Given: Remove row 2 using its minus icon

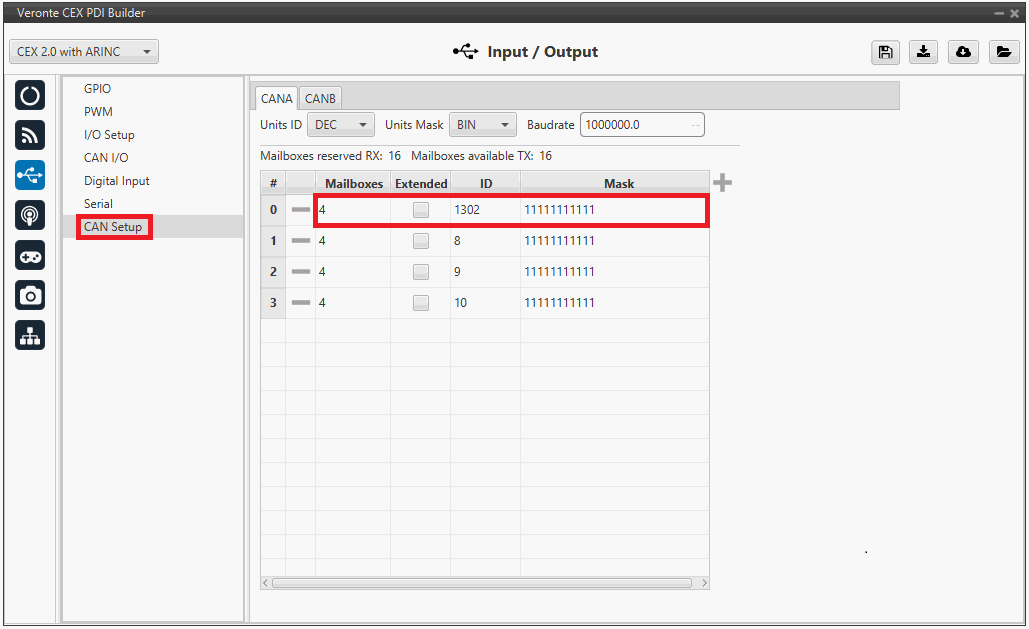Looking at the screenshot, I should [300, 272].
